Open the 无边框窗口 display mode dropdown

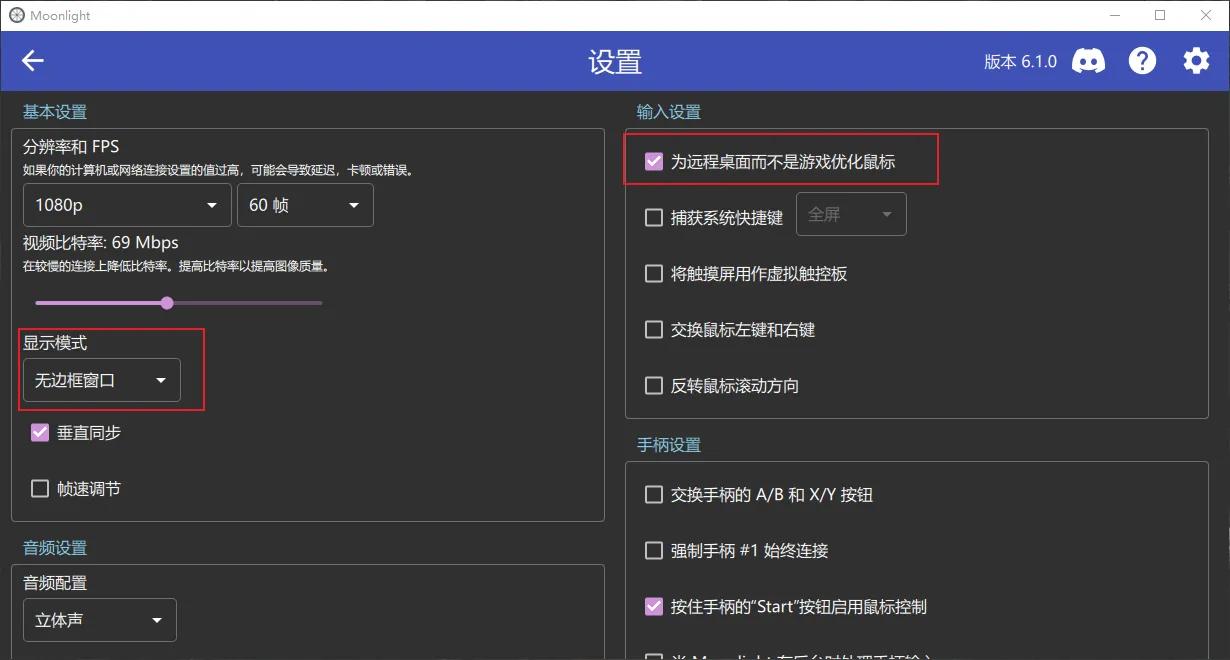[101, 381]
